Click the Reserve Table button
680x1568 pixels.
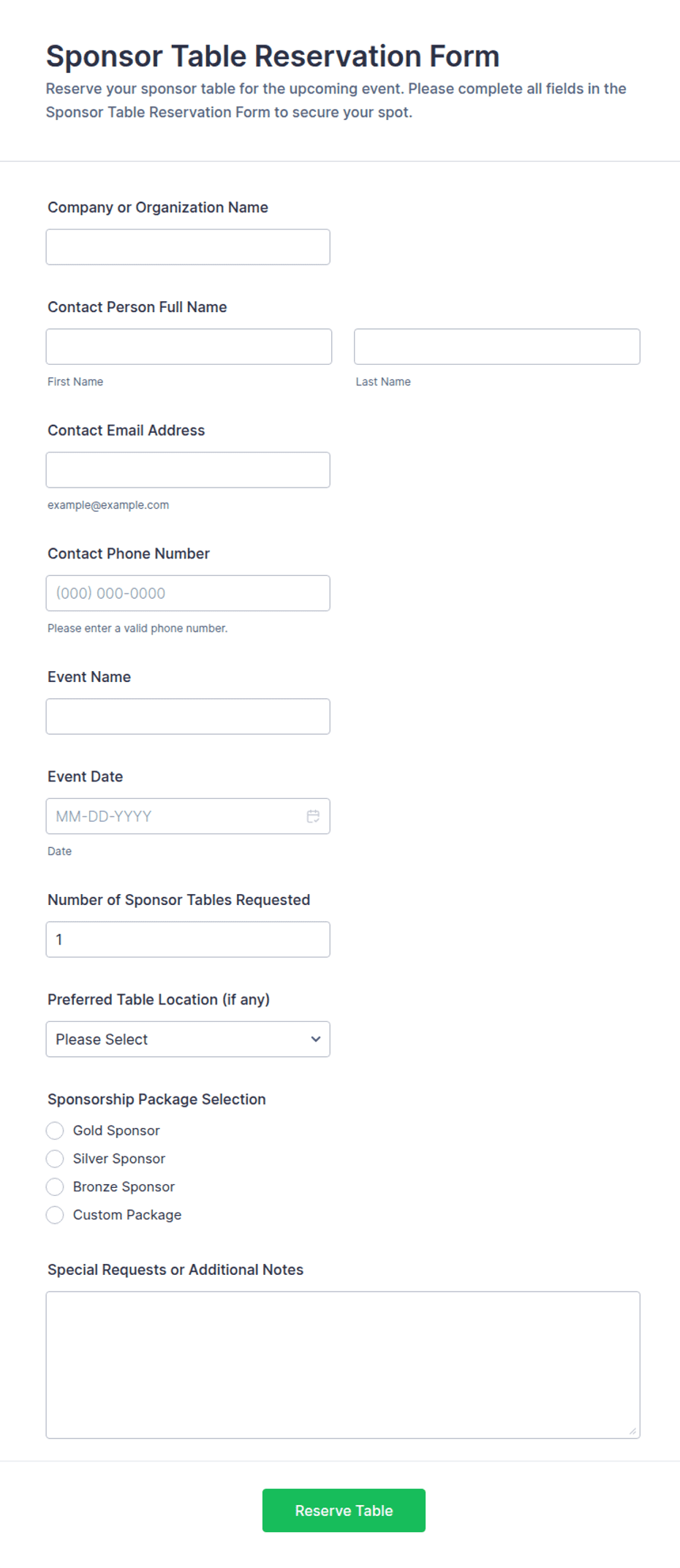click(344, 1510)
